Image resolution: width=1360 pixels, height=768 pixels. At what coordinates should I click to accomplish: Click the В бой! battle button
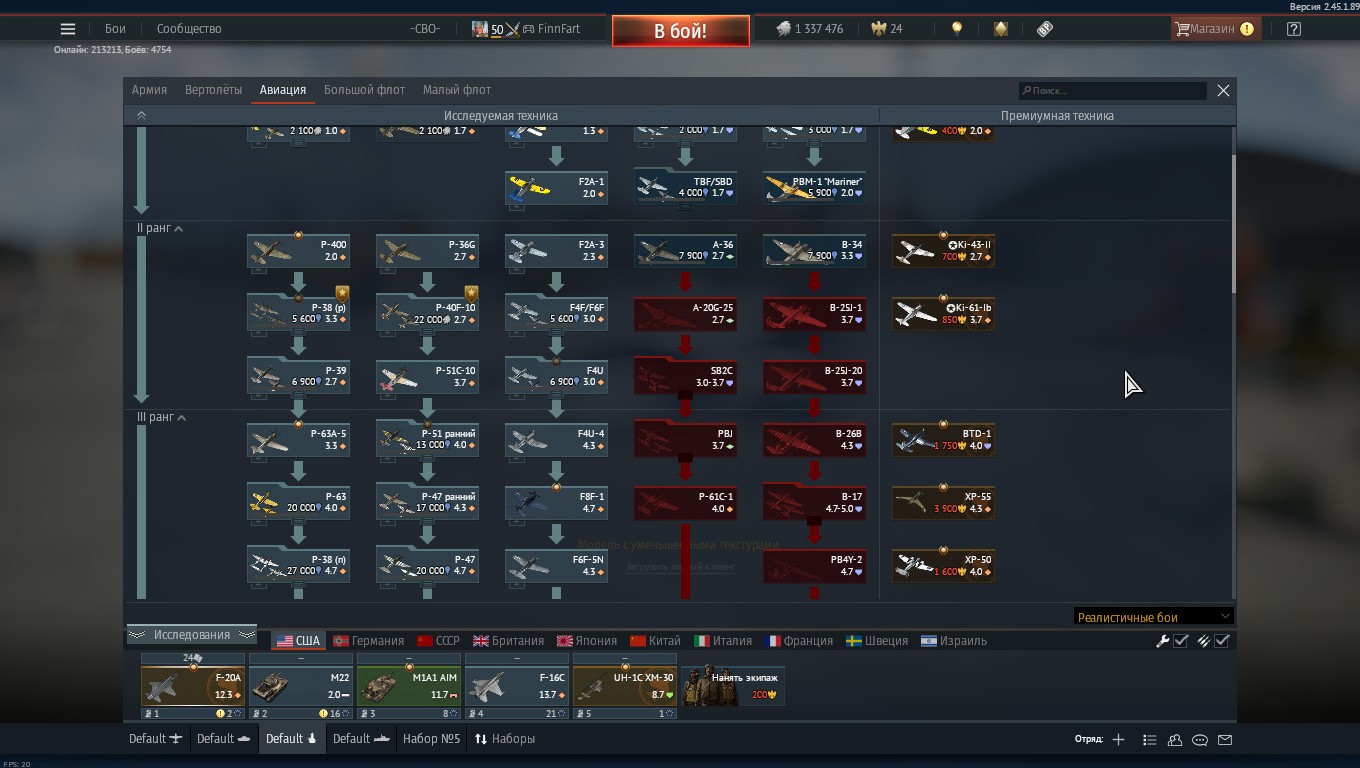point(681,31)
